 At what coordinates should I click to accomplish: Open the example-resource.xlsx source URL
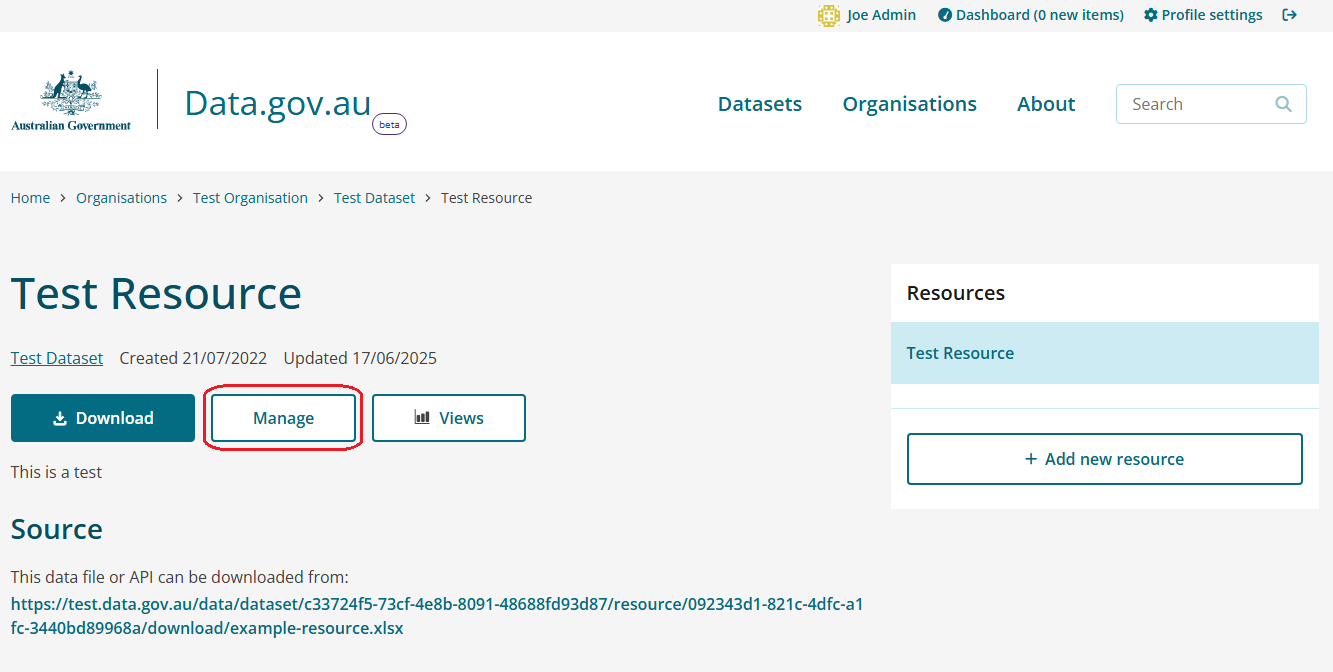[x=437, y=616]
